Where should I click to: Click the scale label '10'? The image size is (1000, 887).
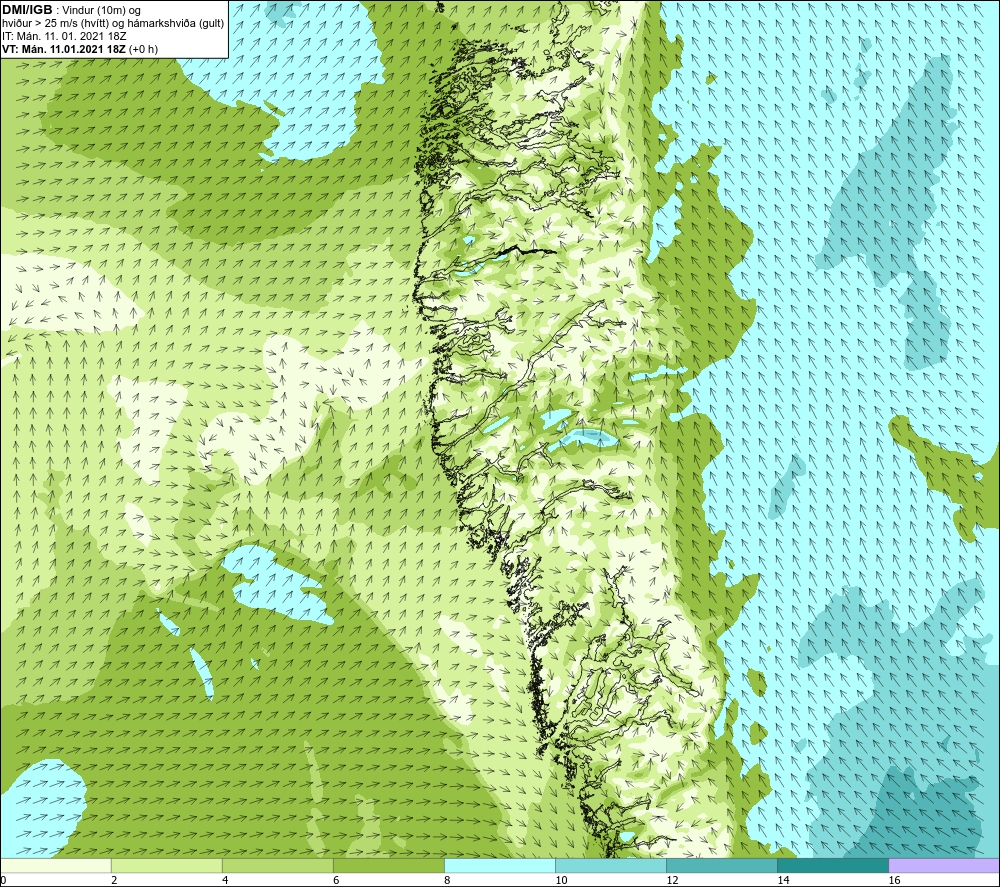pyautogui.click(x=561, y=881)
